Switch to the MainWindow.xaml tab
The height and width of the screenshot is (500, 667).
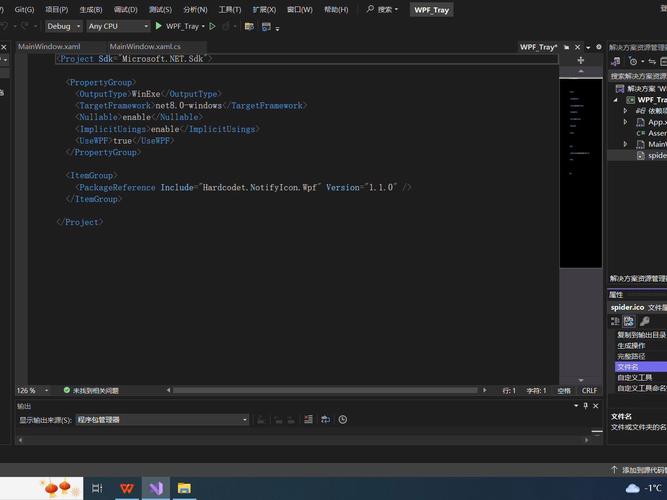tap(49, 46)
